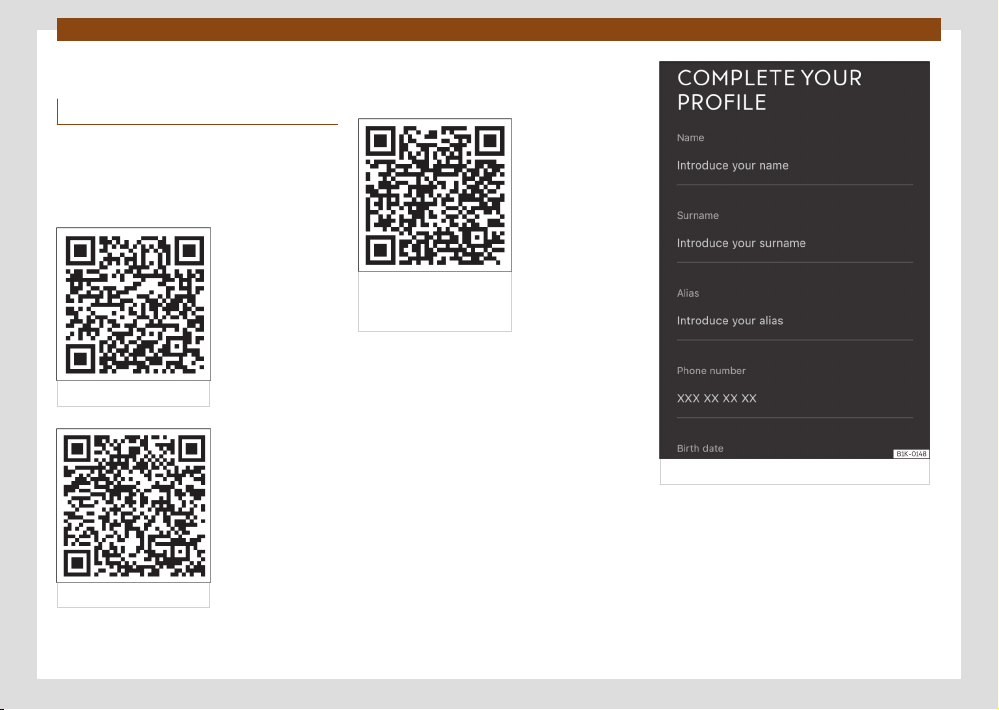Click the QR code next to the profile form

(x=435, y=195)
